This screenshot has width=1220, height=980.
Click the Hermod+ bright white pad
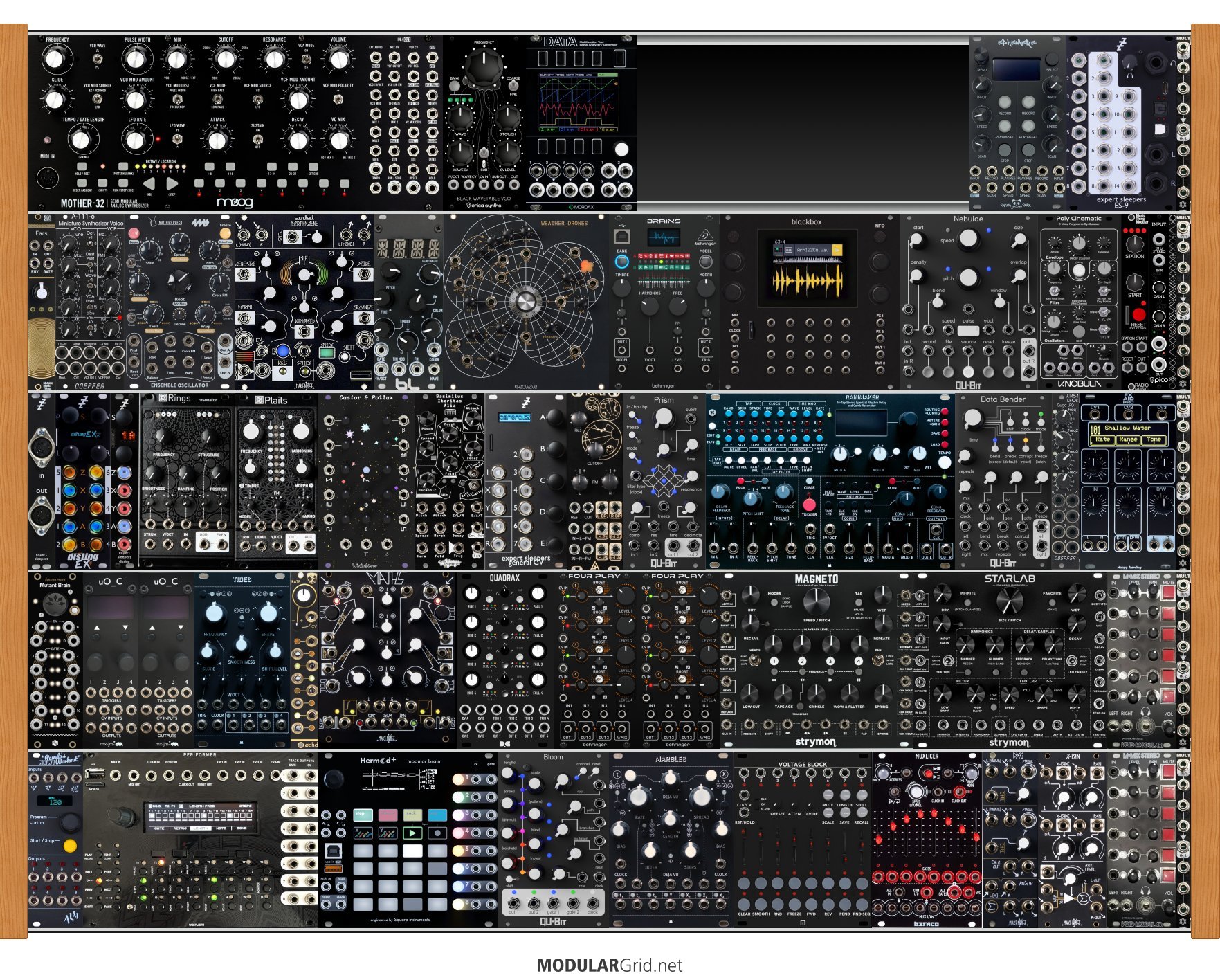pyautogui.click(x=412, y=851)
